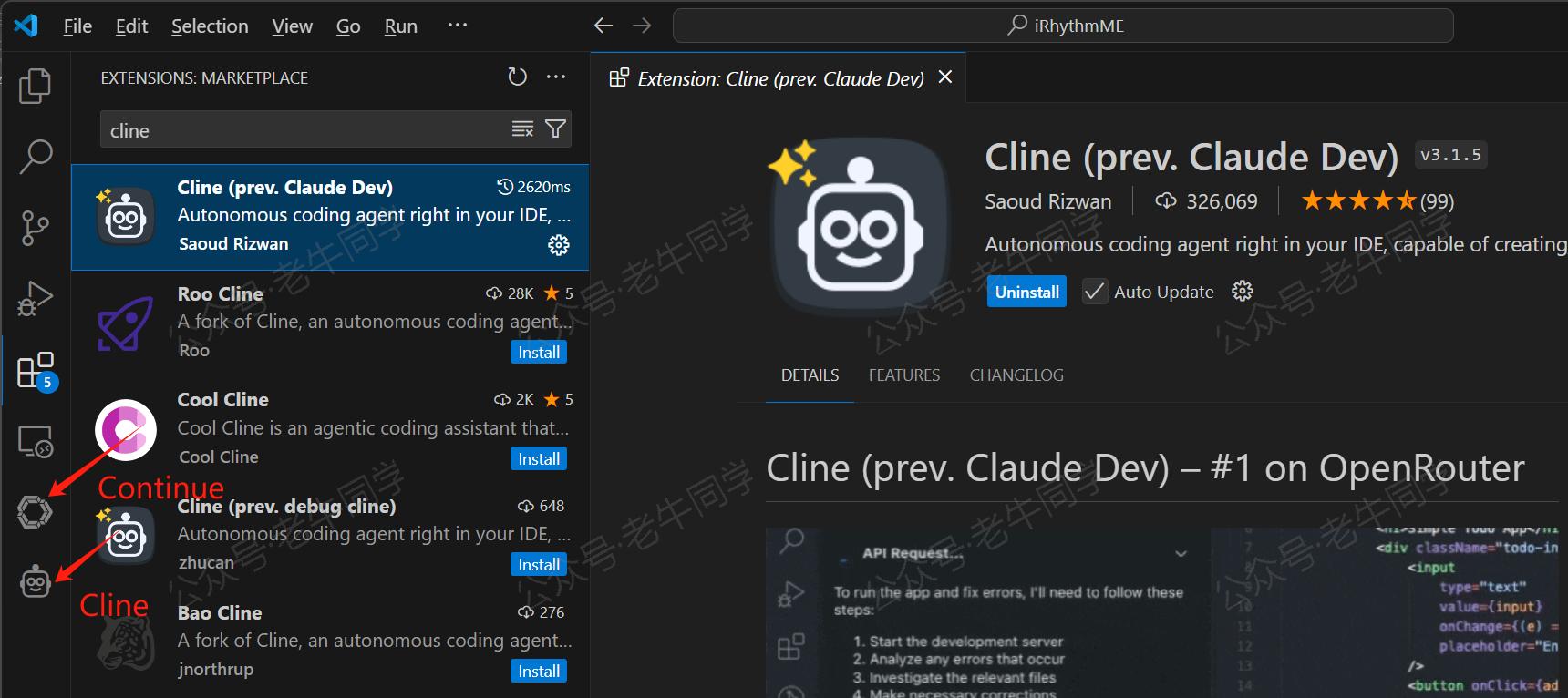Open Extensions view more actions menu
The width and height of the screenshot is (1568, 698).
[556, 77]
